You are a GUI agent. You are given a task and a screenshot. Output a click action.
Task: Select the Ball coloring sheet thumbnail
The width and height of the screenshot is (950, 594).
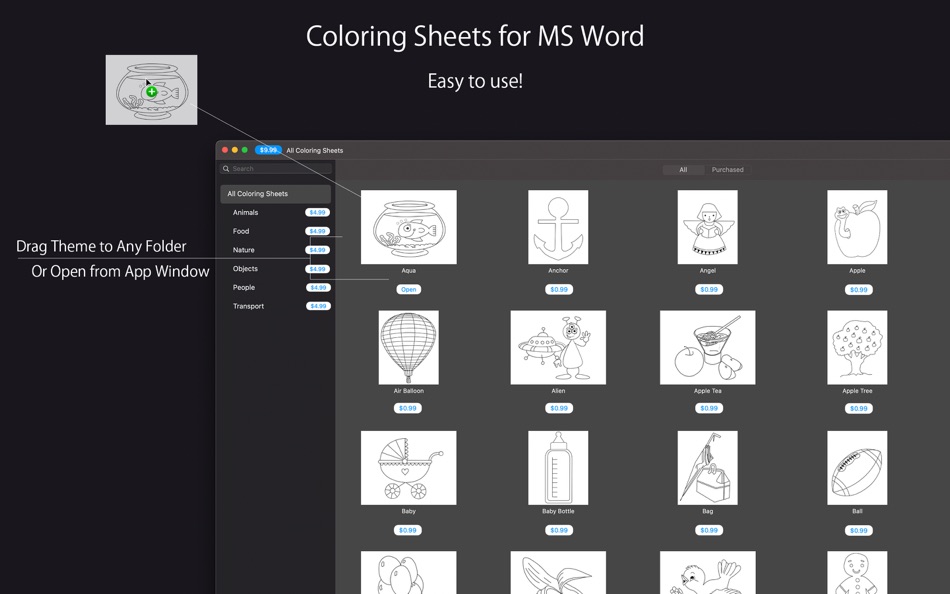tap(857, 468)
